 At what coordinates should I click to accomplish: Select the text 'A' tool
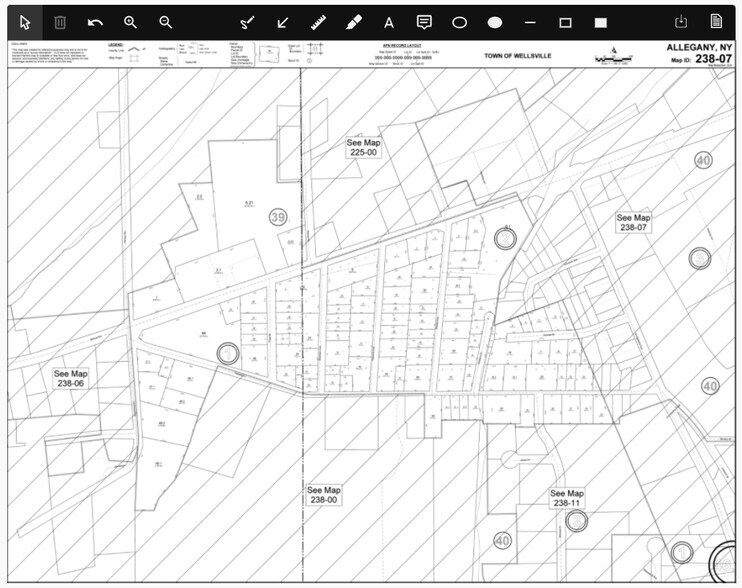(389, 23)
